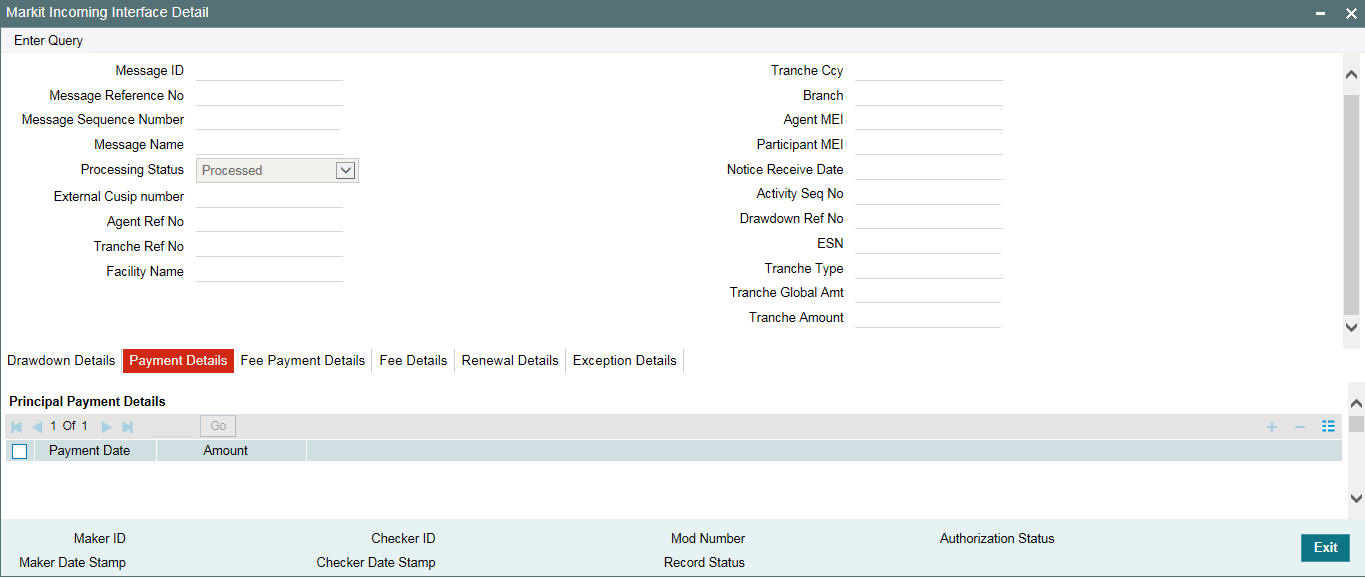Screen dimensions: 1365x578
Task: Click the Message Name field
Action: click(269, 144)
